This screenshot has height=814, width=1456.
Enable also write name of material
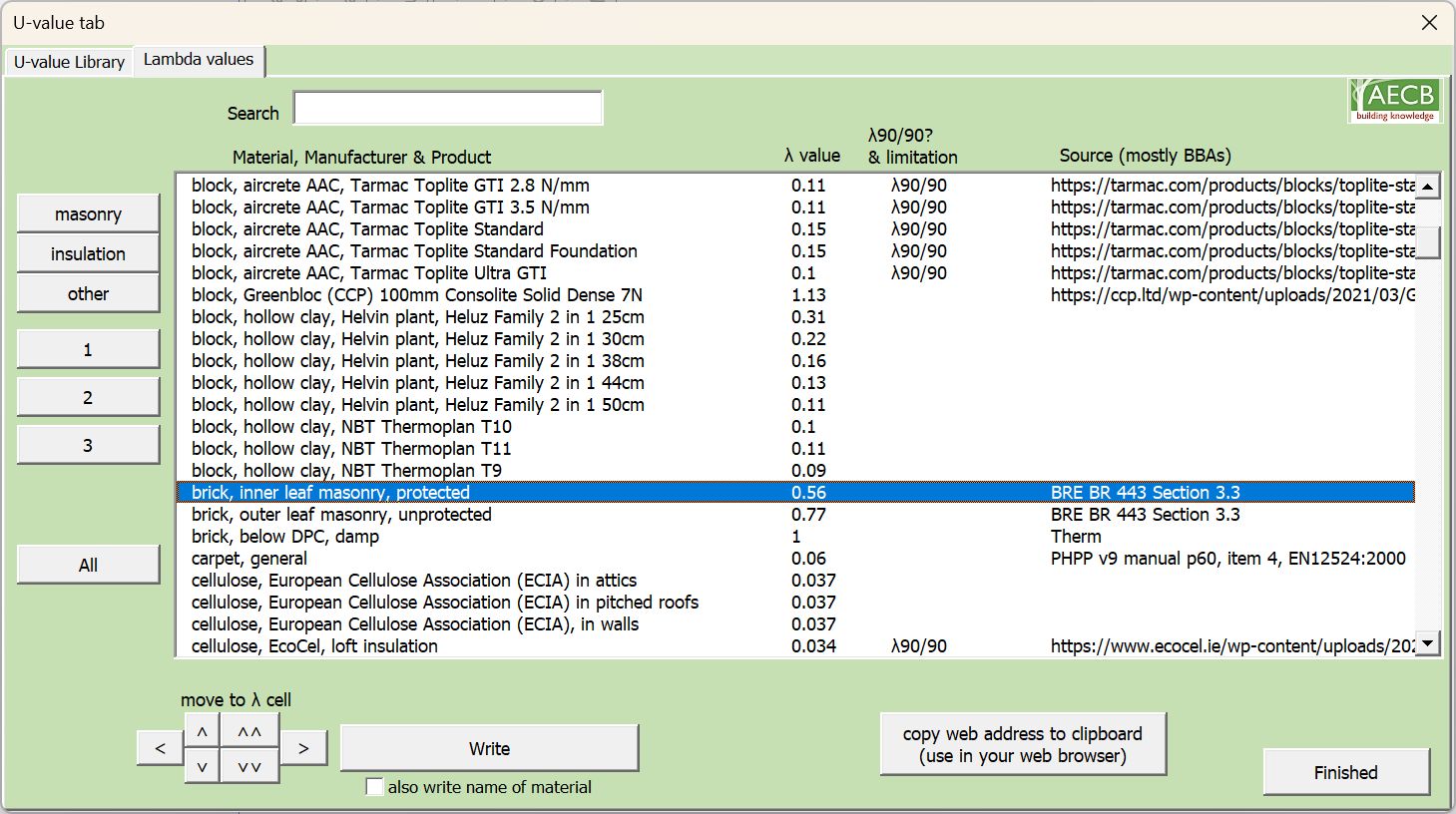(x=375, y=787)
